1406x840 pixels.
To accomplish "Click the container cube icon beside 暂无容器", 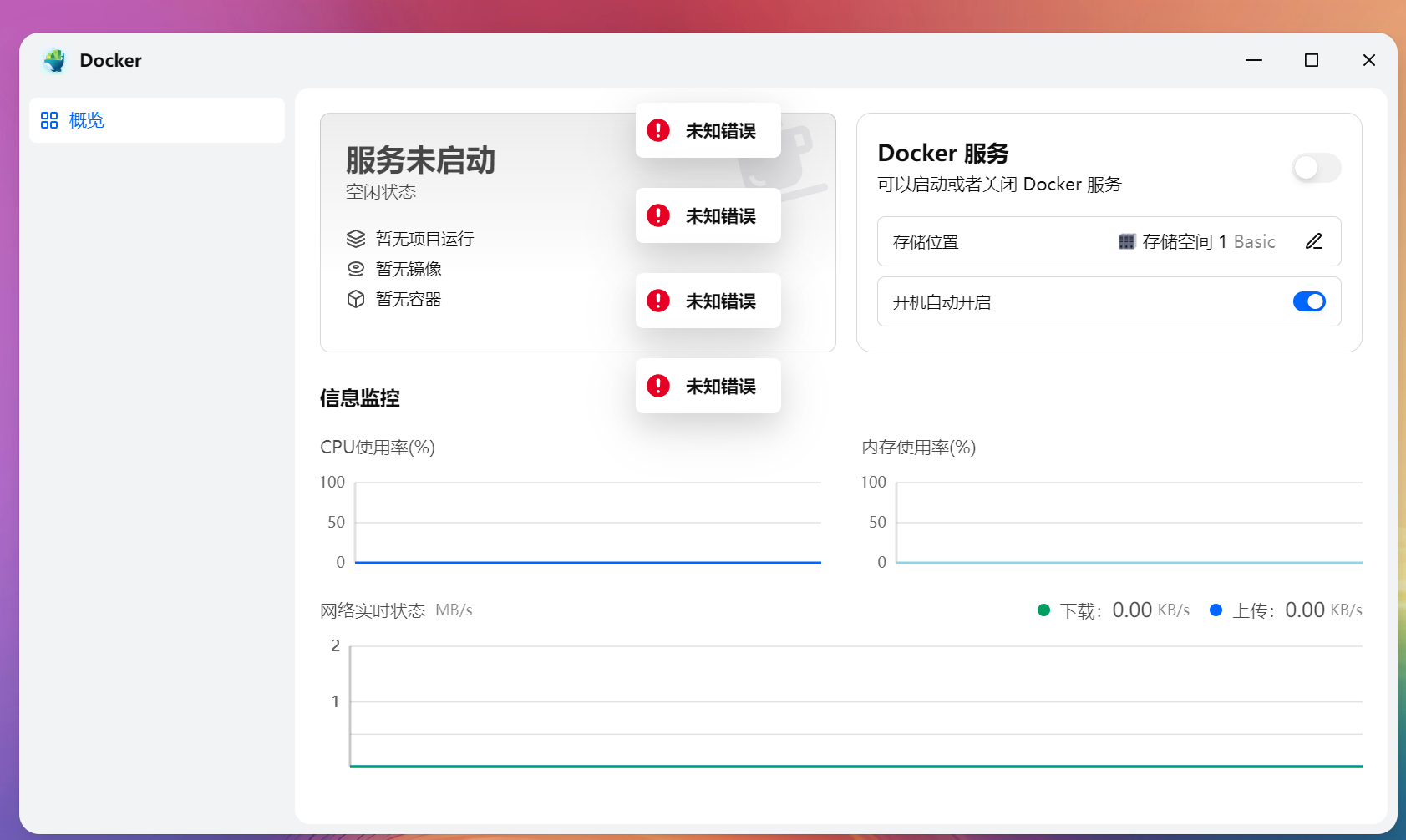I will coord(356,298).
